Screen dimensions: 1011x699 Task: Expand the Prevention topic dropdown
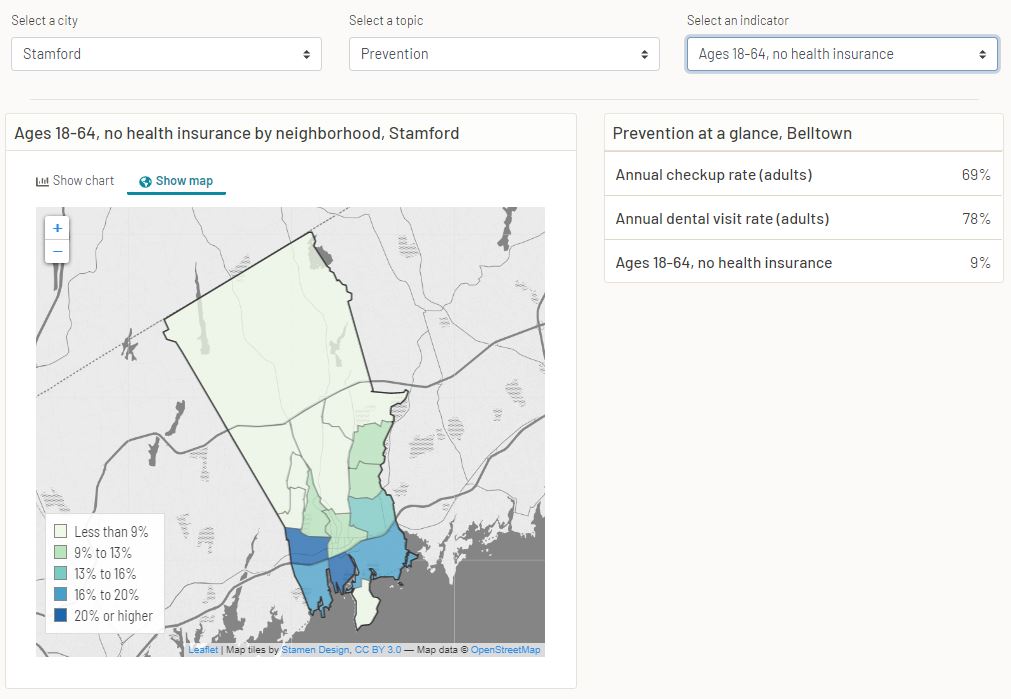click(x=504, y=54)
